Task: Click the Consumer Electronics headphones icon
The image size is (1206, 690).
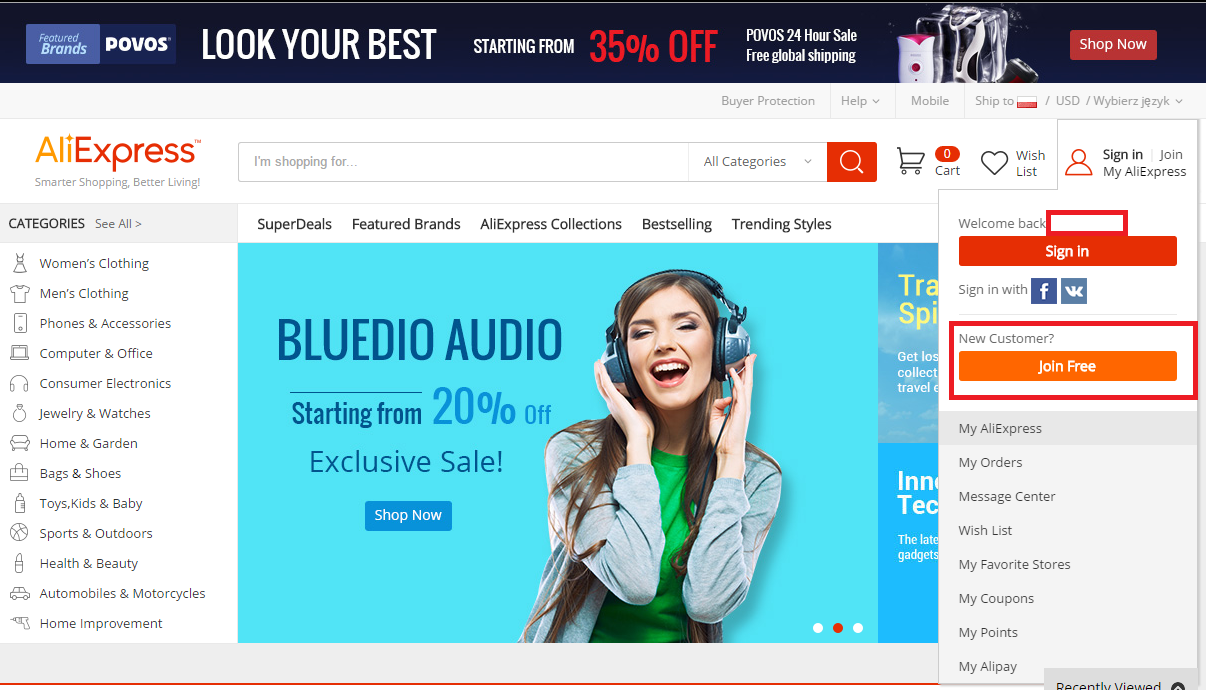Action: point(19,383)
